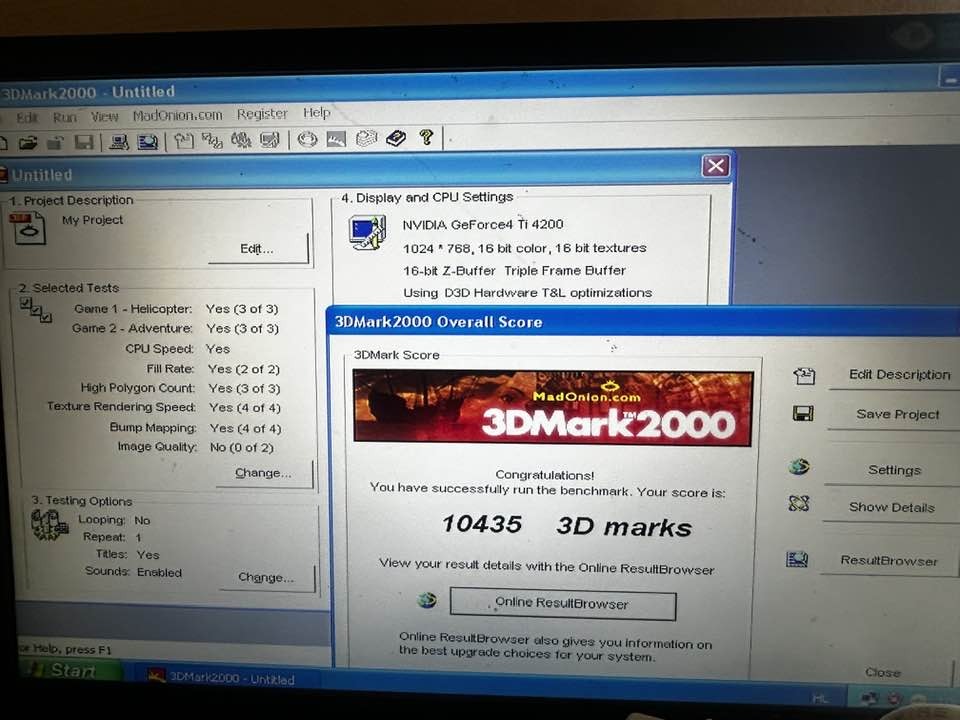This screenshot has width=960, height=720.
Task: Click the closed-folder toolbar icon beside Save
Action: [x=56, y=143]
